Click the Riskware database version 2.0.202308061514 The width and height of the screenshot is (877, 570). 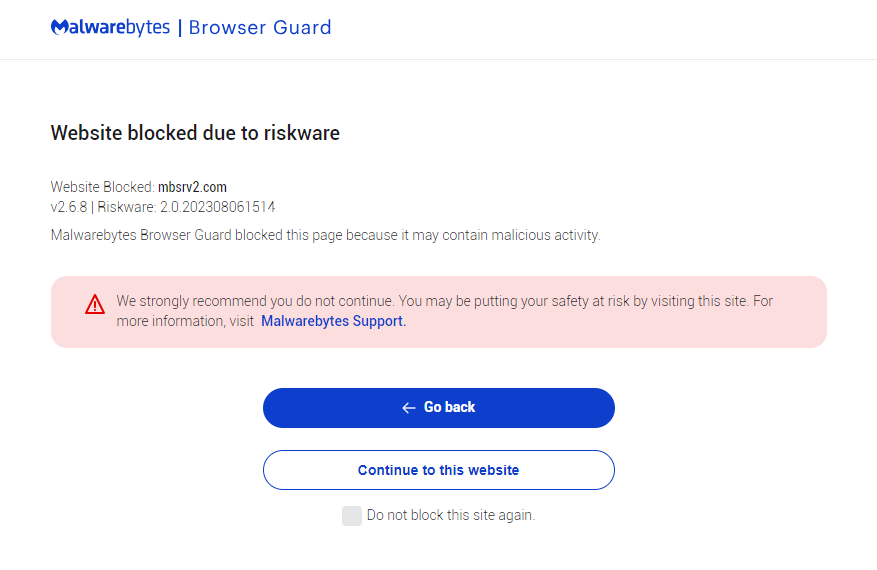click(217, 207)
